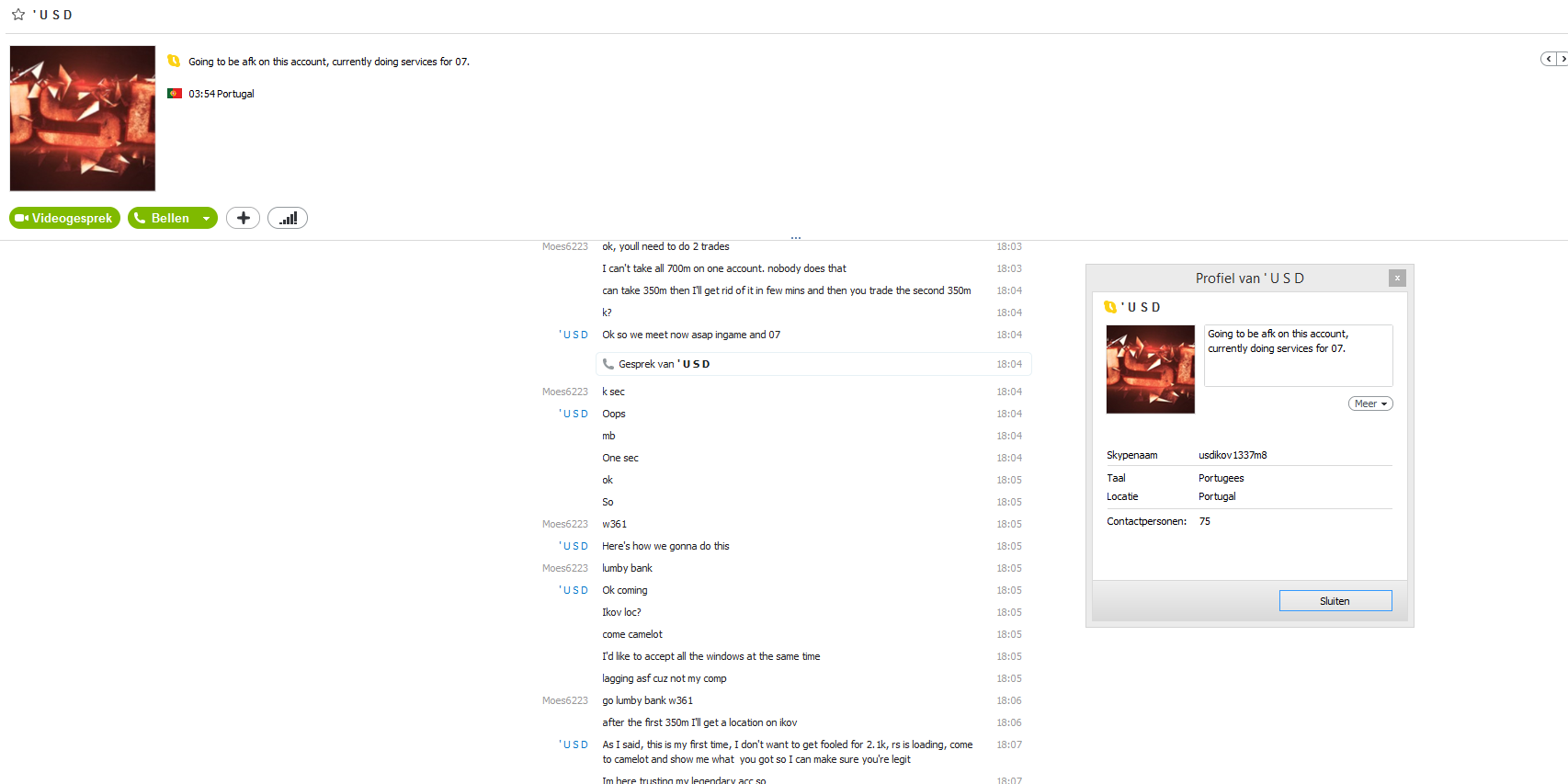
Task: Click message 'lumby bank'
Action: click(627, 568)
